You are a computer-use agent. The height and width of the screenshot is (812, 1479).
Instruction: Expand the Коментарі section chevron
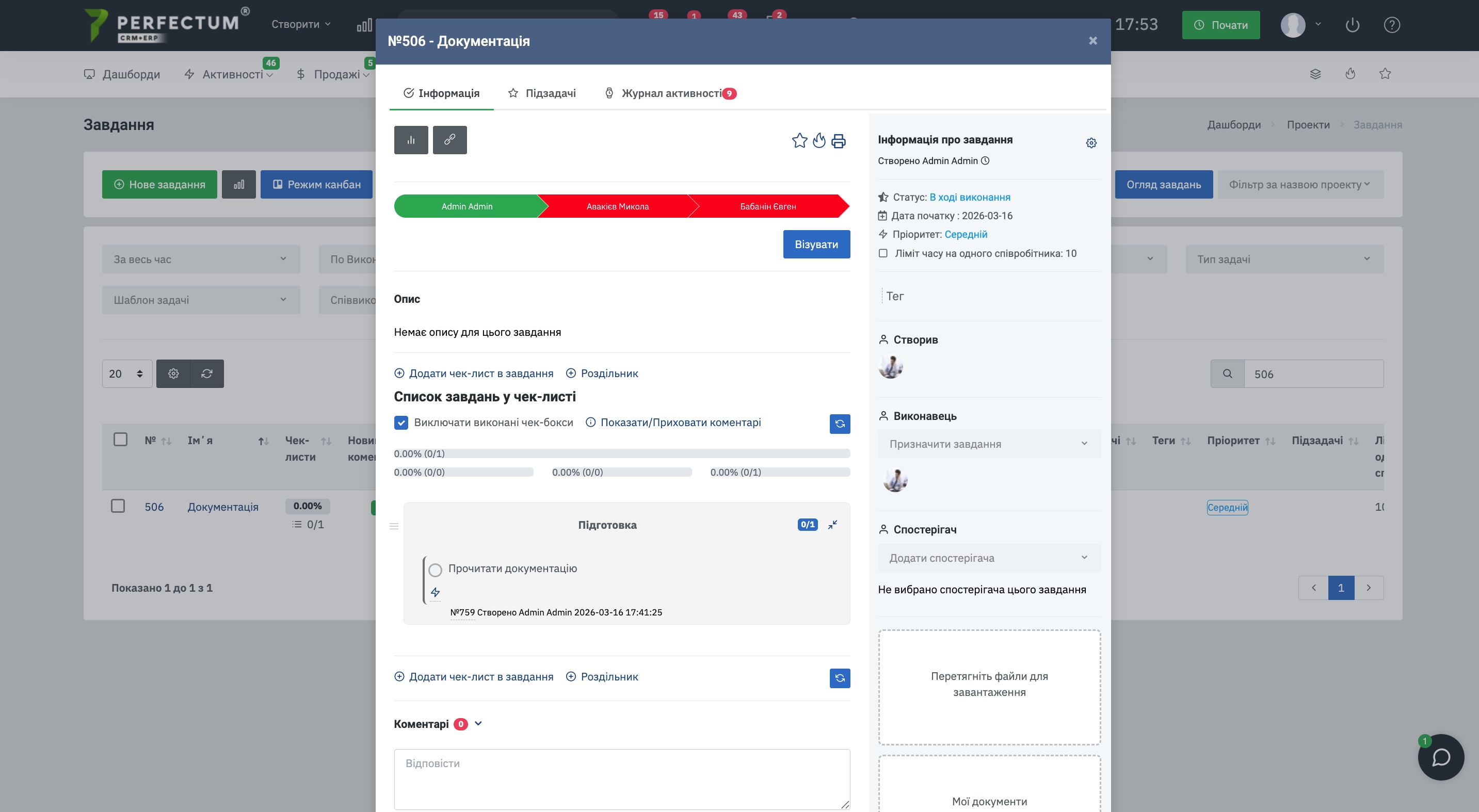[x=478, y=724]
